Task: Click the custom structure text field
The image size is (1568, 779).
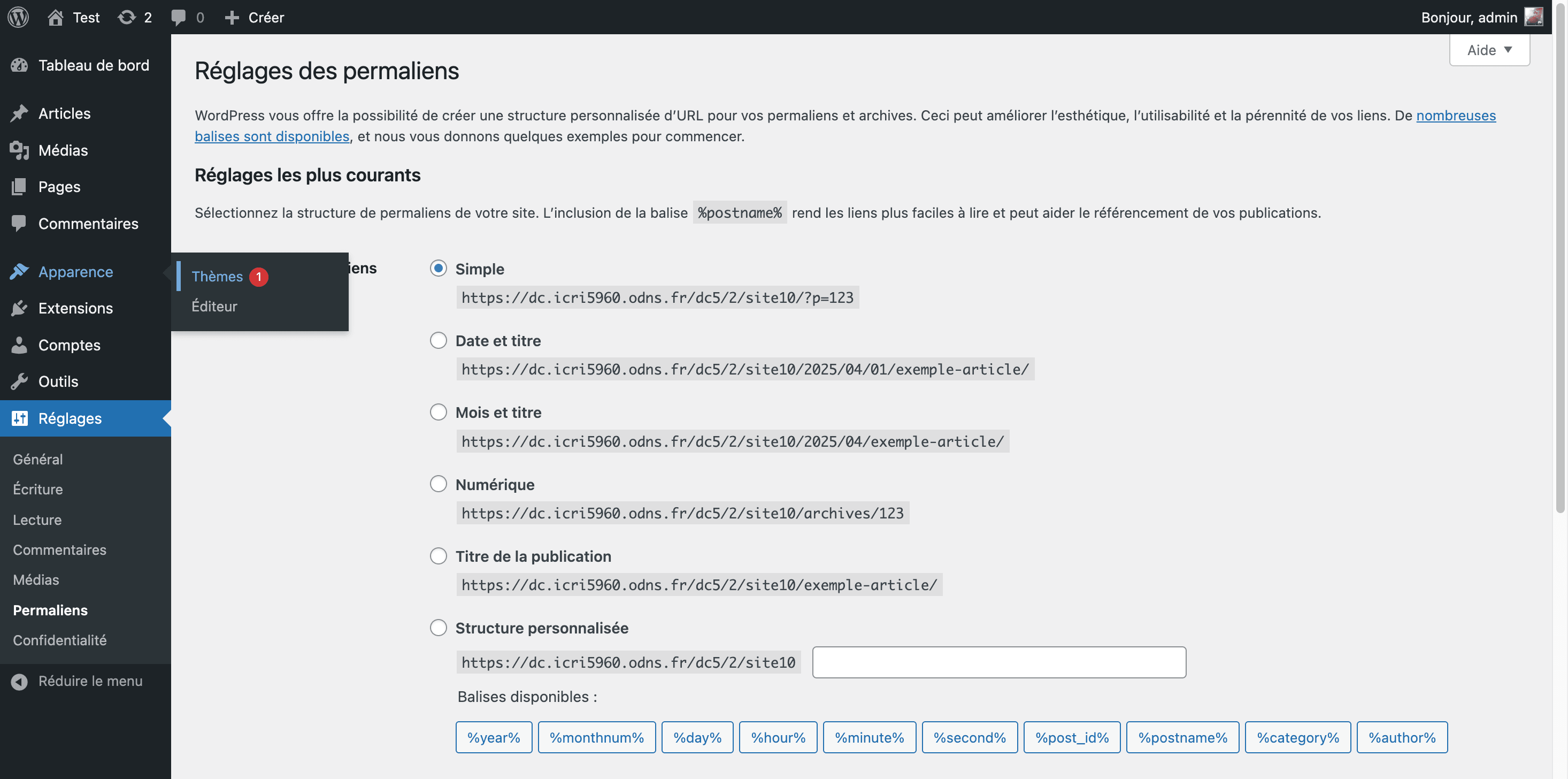Action: click(x=999, y=663)
